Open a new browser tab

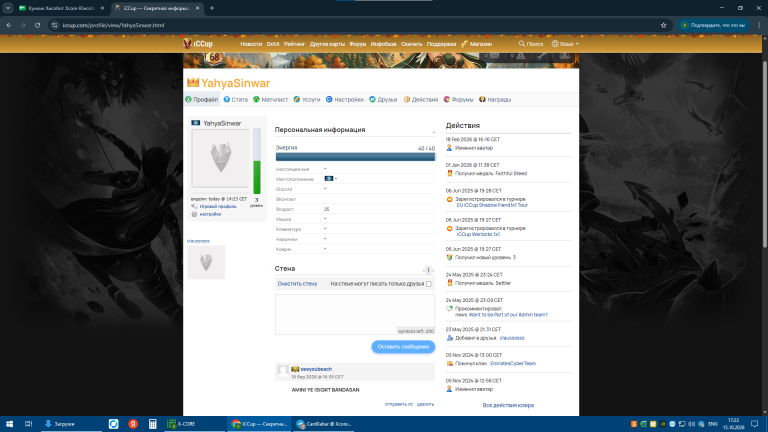[212, 8]
